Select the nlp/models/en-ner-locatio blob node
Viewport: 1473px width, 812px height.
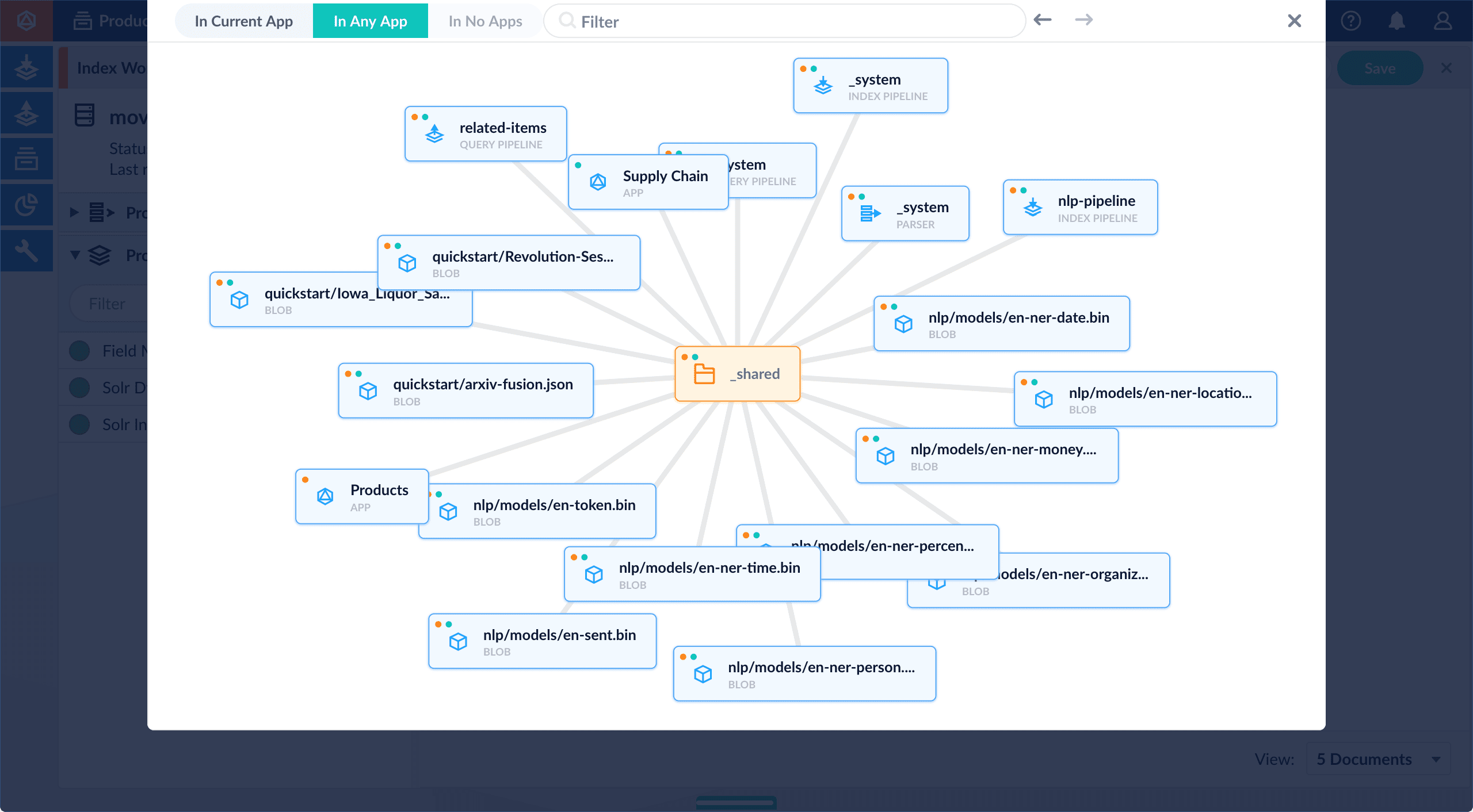click(1145, 399)
